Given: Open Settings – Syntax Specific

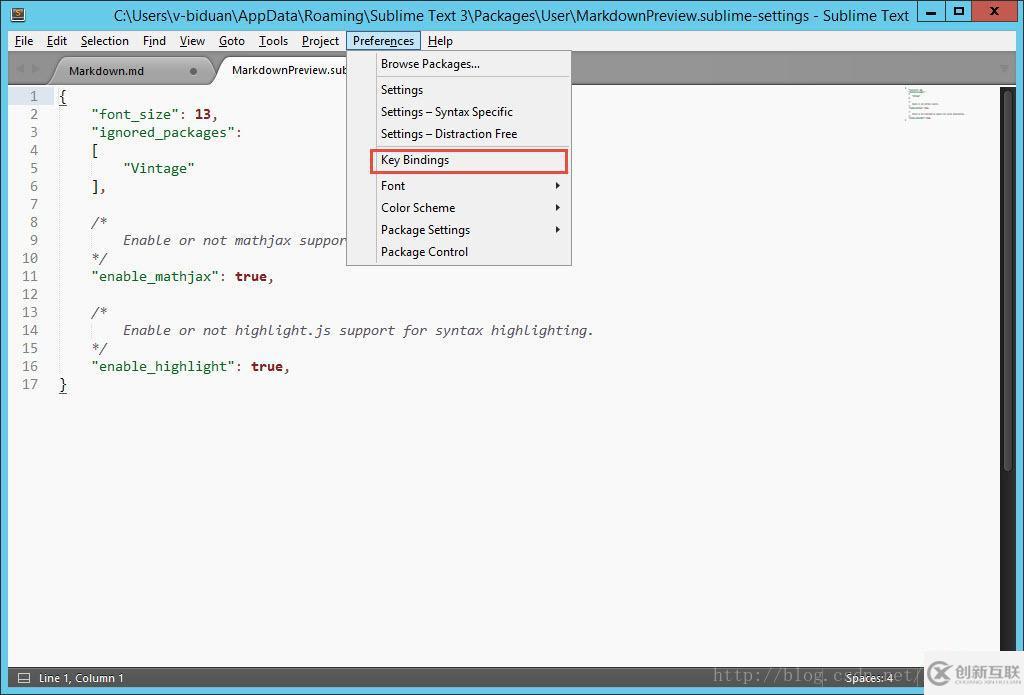Looking at the screenshot, I should [x=459, y=112].
